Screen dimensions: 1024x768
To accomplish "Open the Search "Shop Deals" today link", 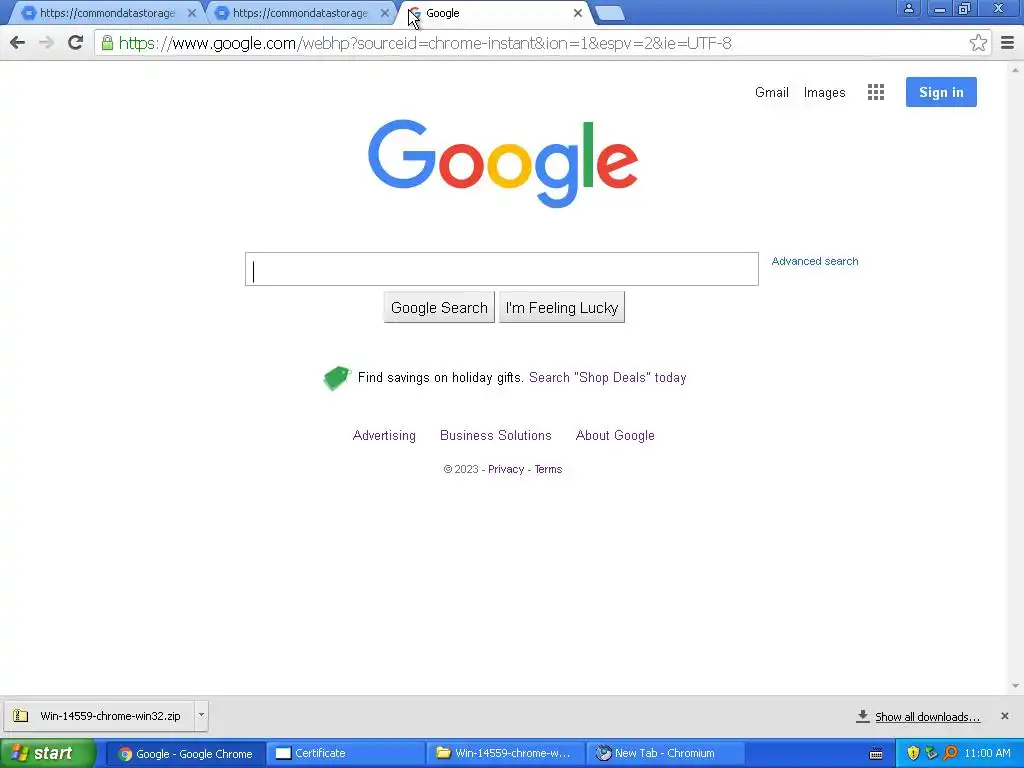I will tap(607, 377).
